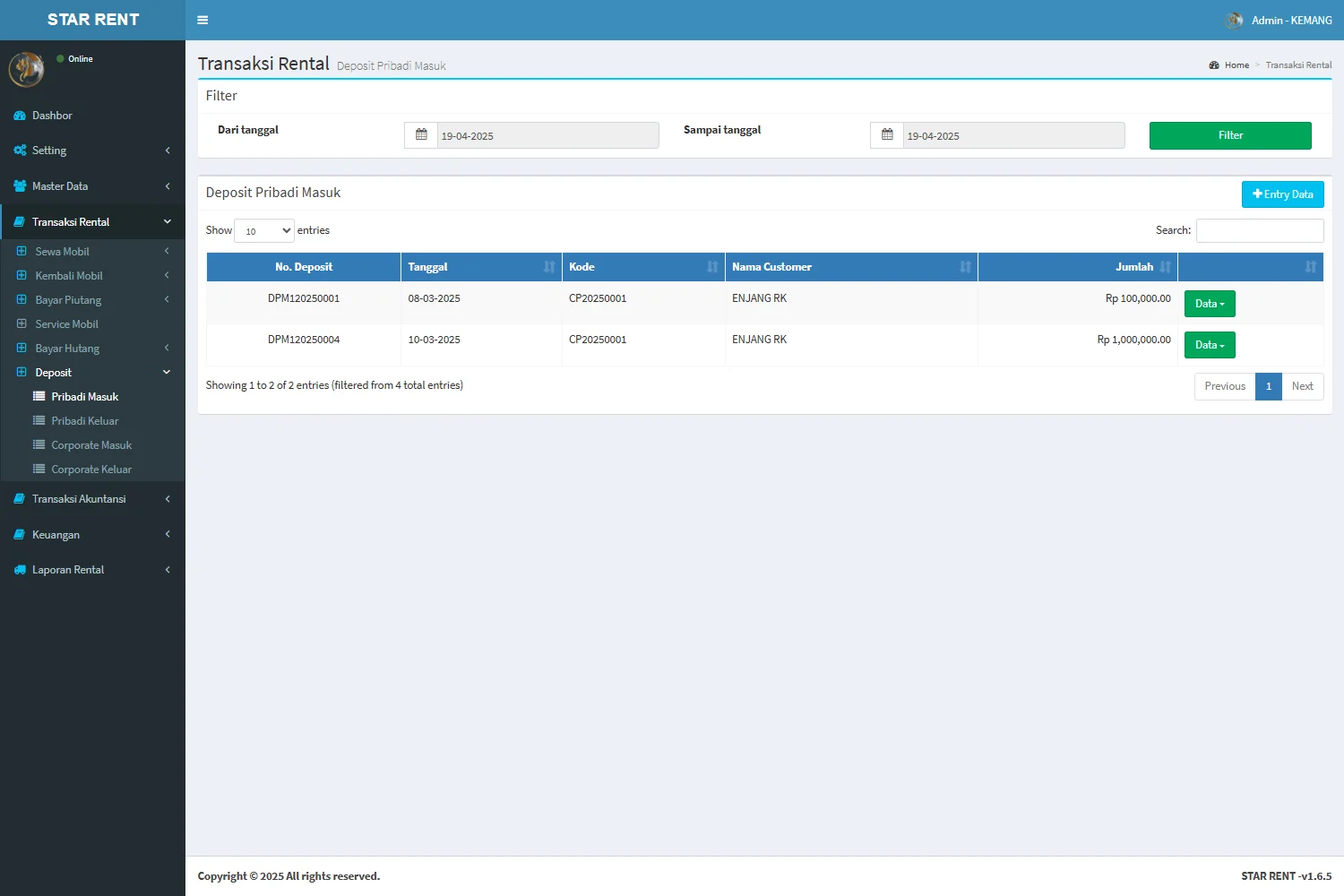The width and height of the screenshot is (1344, 896).
Task: Click the Admin - KEMANG user menu
Action: tap(1279, 20)
